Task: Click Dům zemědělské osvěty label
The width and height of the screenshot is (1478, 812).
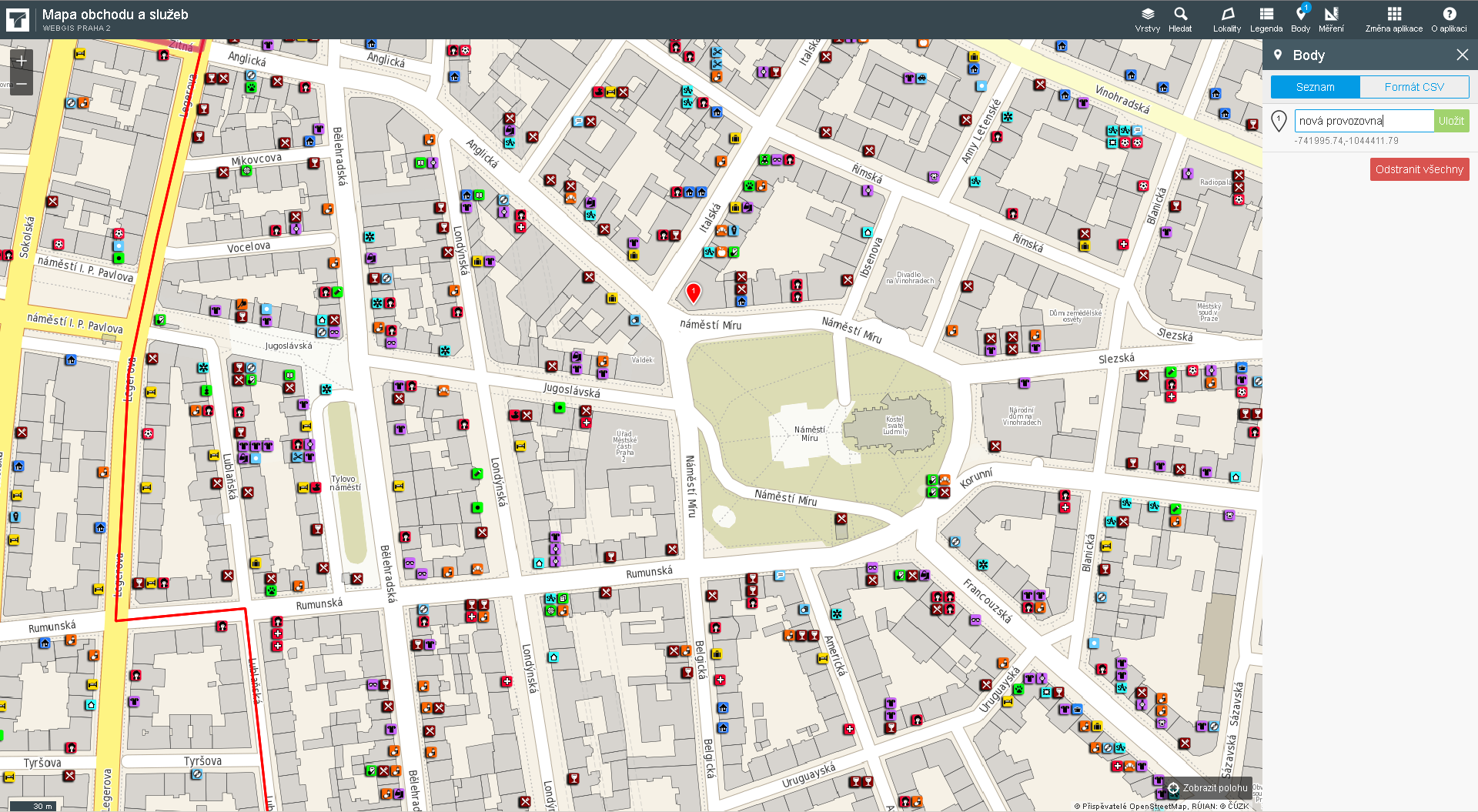Action: pos(1075,316)
